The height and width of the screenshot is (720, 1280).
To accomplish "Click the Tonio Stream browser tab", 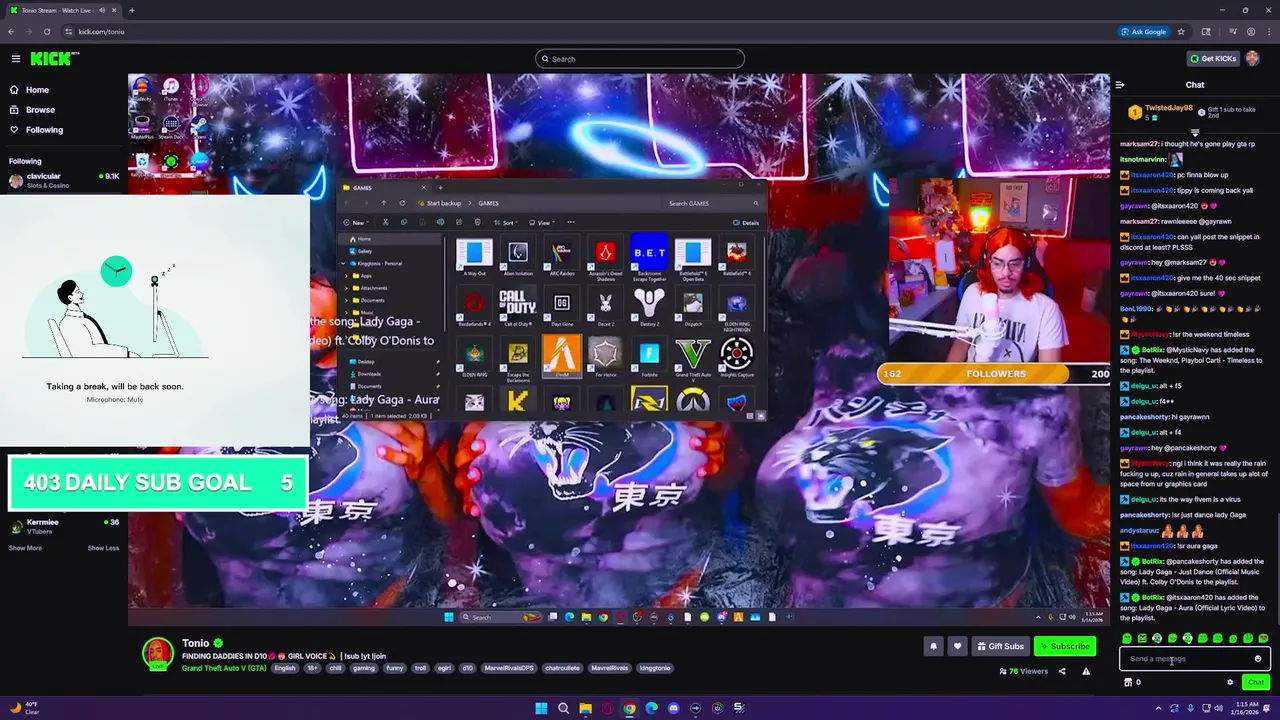I will pyautogui.click(x=62, y=10).
